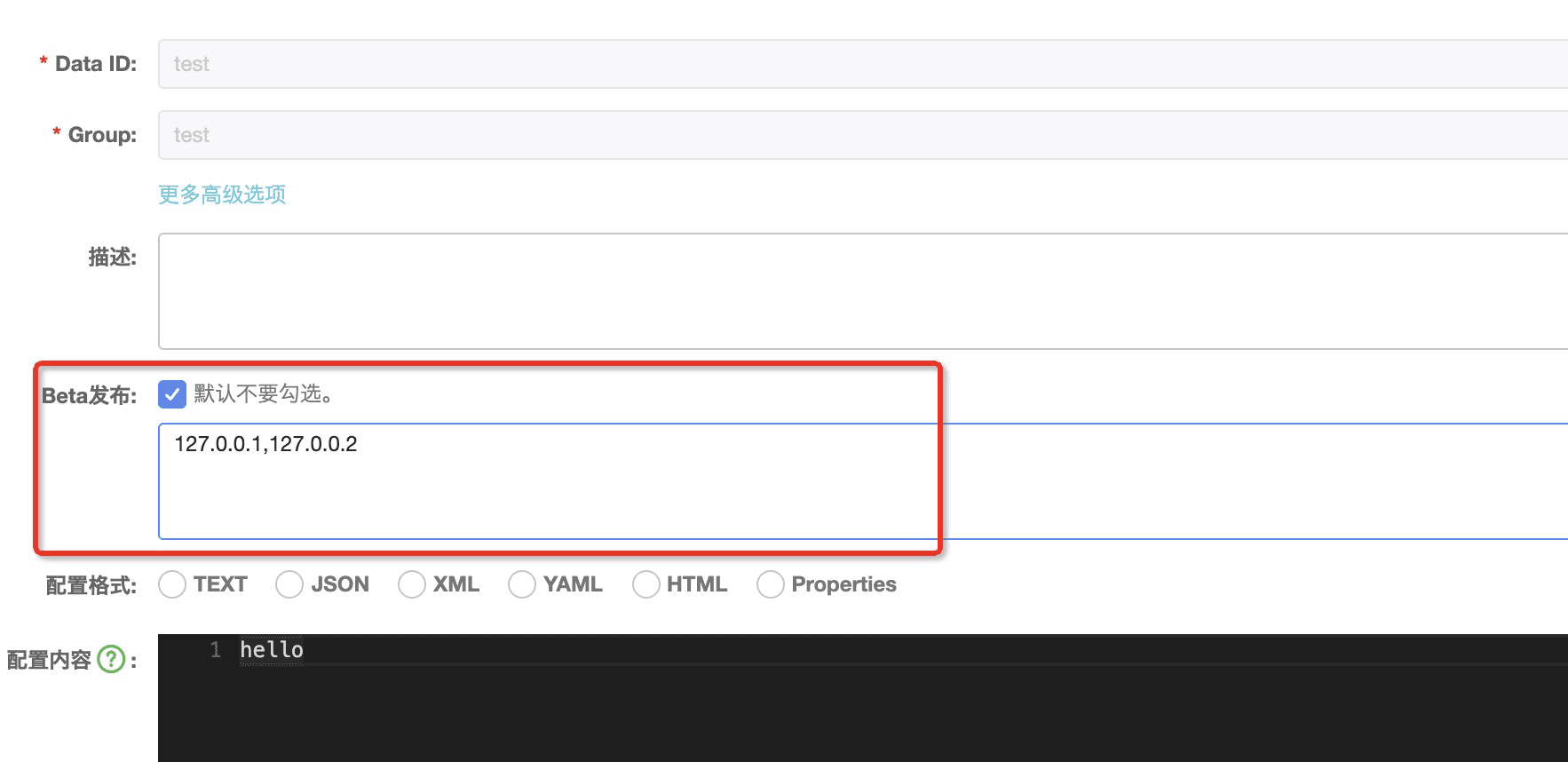Image resolution: width=1568 pixels, height=762 pixels.
Task: Click the 默认不要勾选 checkbox label text
Action: (264, 394)
